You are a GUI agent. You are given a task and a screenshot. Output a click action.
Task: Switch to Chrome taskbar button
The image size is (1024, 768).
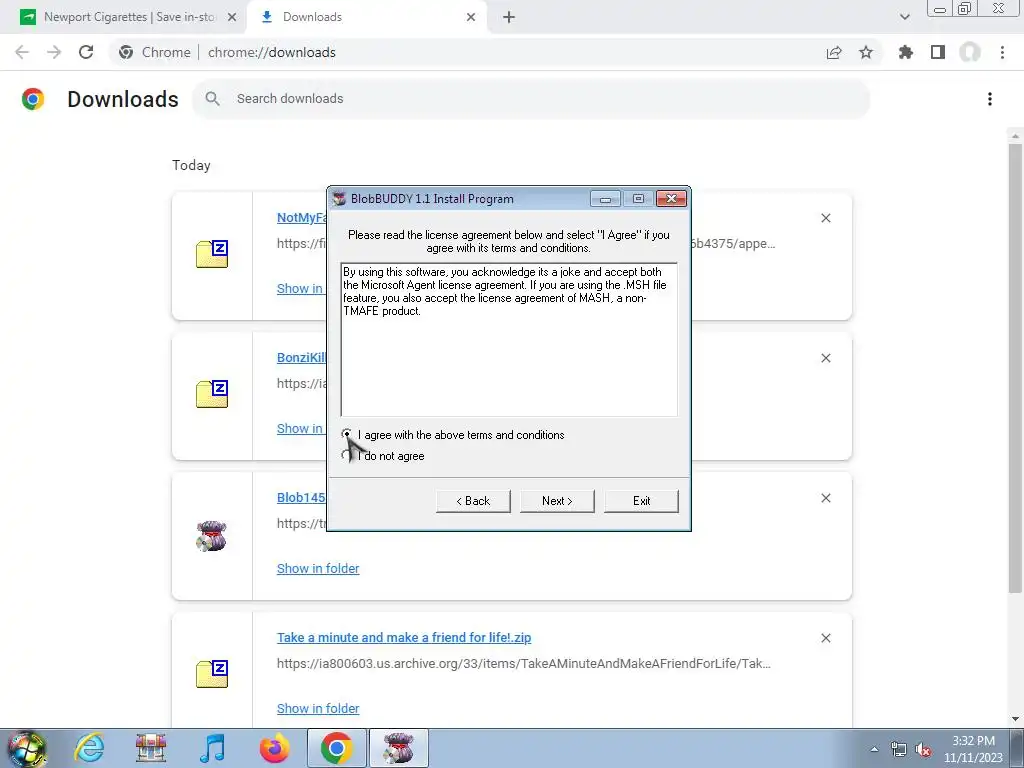pyautogui.click(x=336, y=748)
